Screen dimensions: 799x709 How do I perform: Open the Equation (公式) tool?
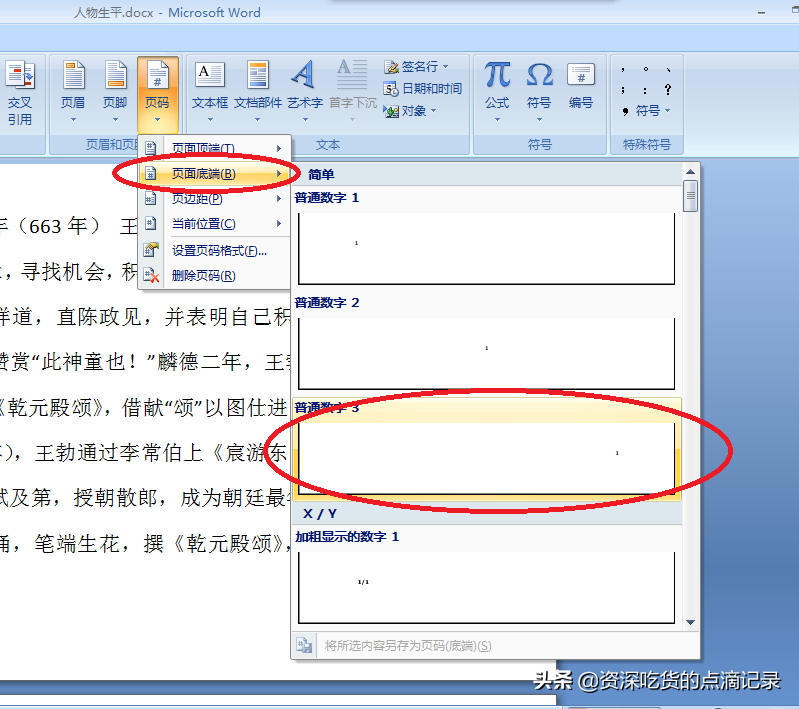click(x=497, y=92)
